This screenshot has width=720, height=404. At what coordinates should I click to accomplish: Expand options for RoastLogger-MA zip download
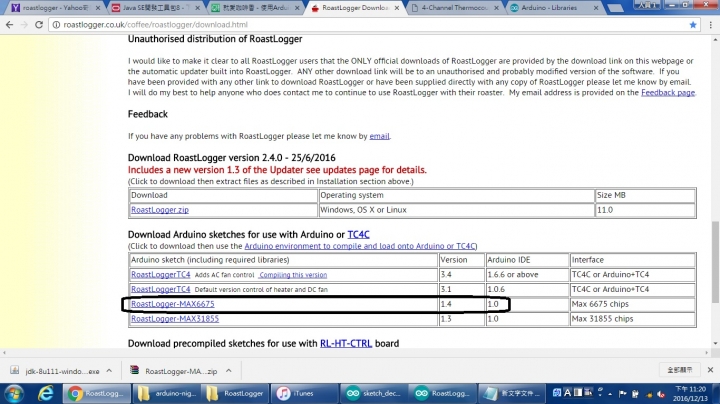pos(229,371)
